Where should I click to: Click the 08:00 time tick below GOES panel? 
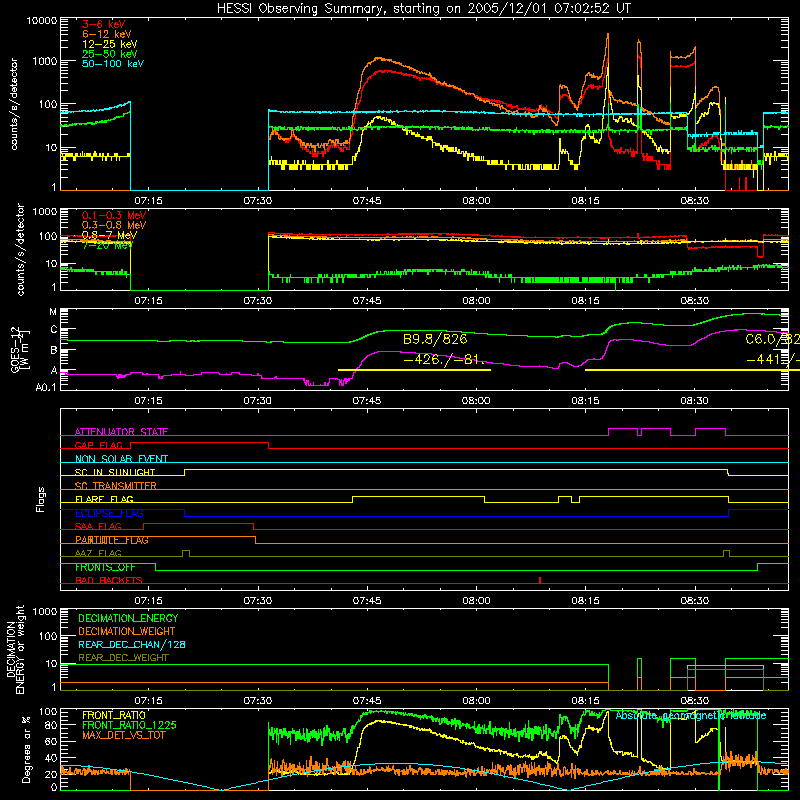pos(476,401)
